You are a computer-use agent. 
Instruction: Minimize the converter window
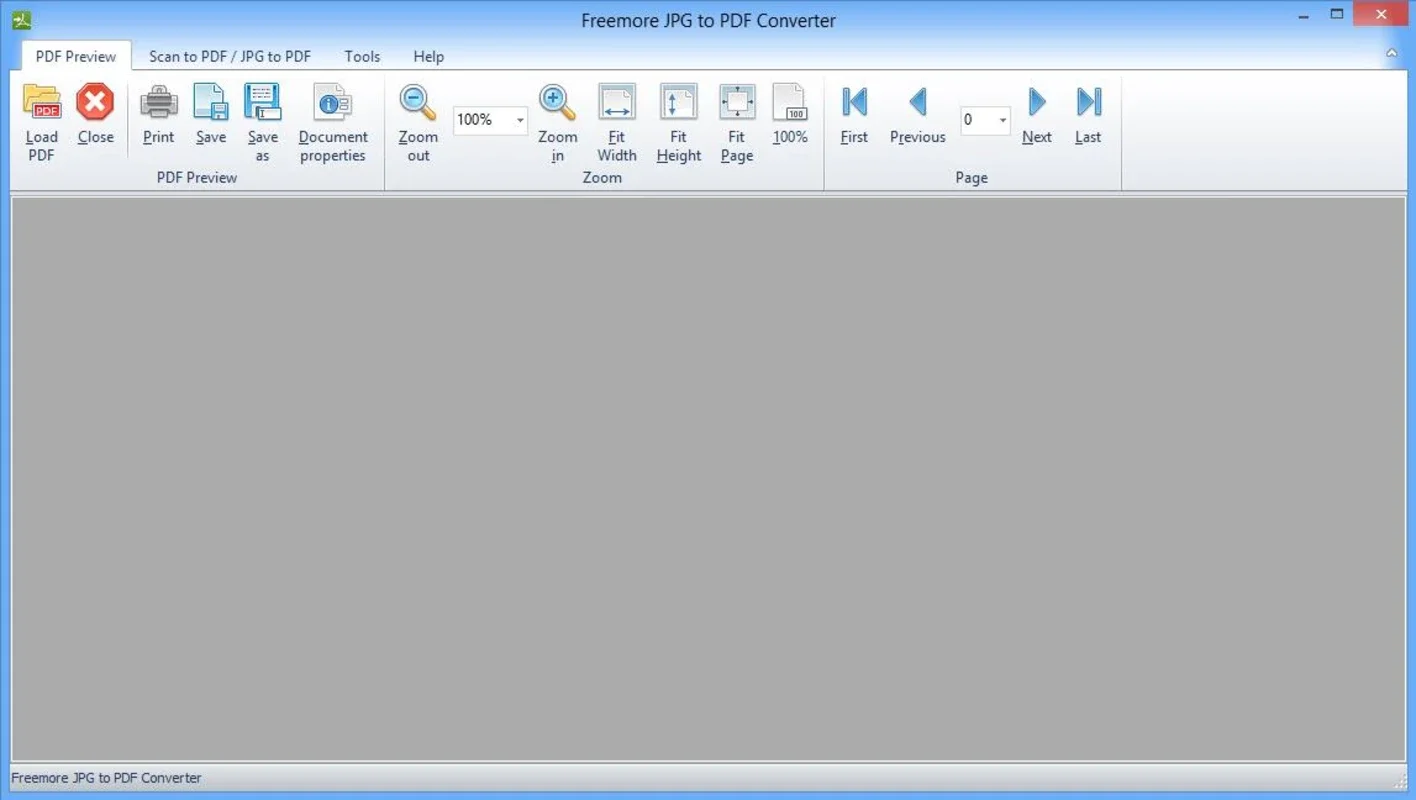[x=1303, y=15]
